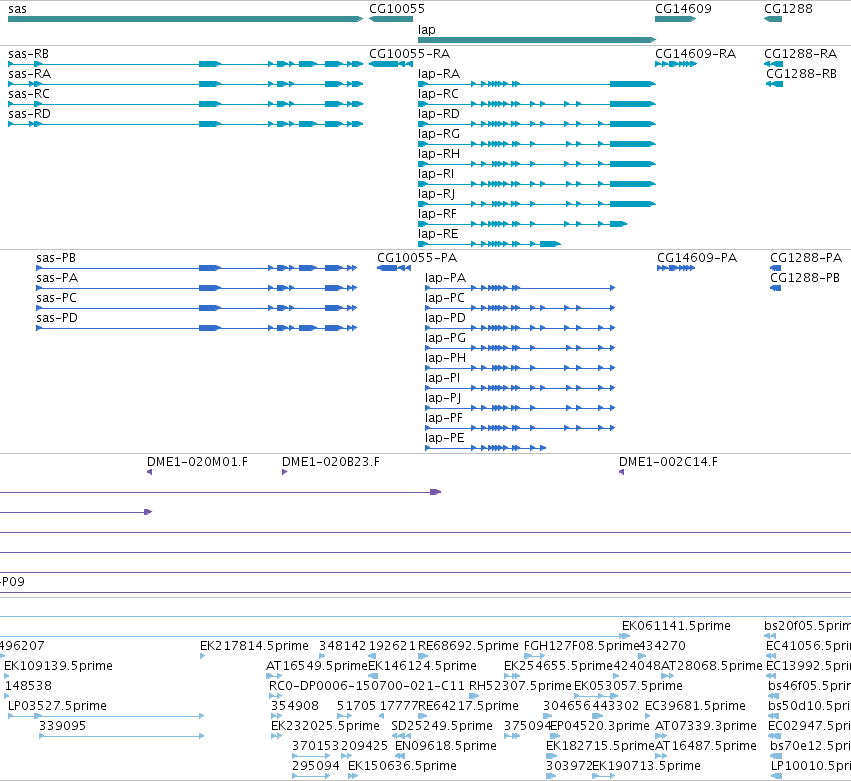Select the RE68692.5prime EST label

tap(468, 646)
